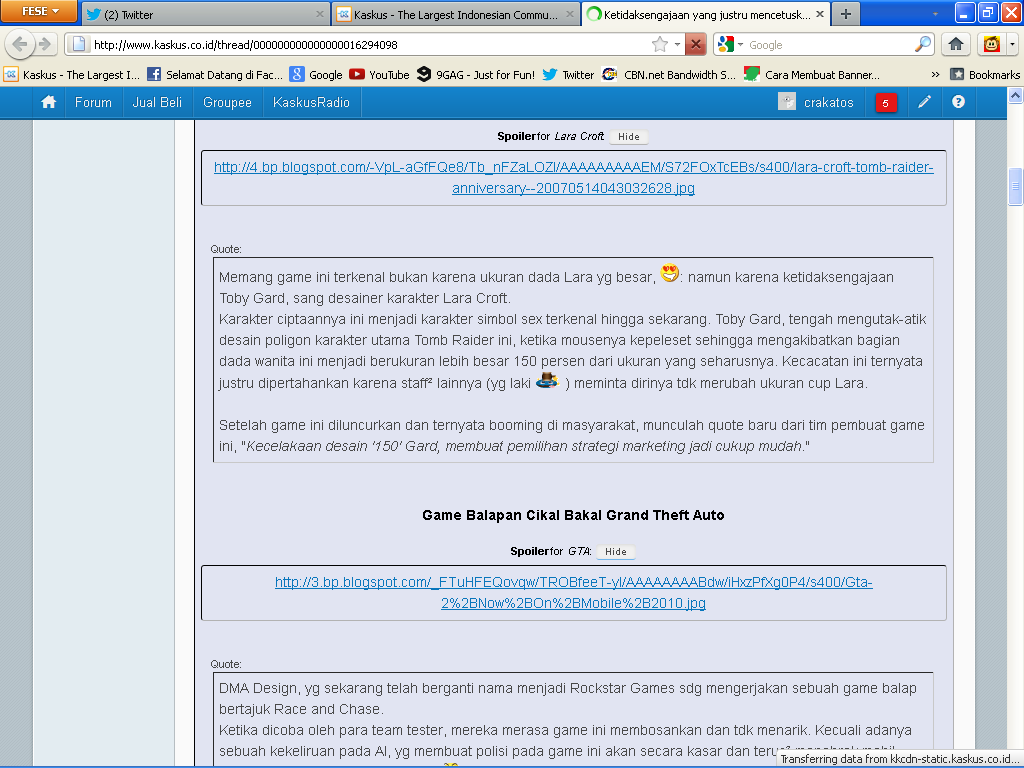Open KaskusRadio menu item

[312, 102]
